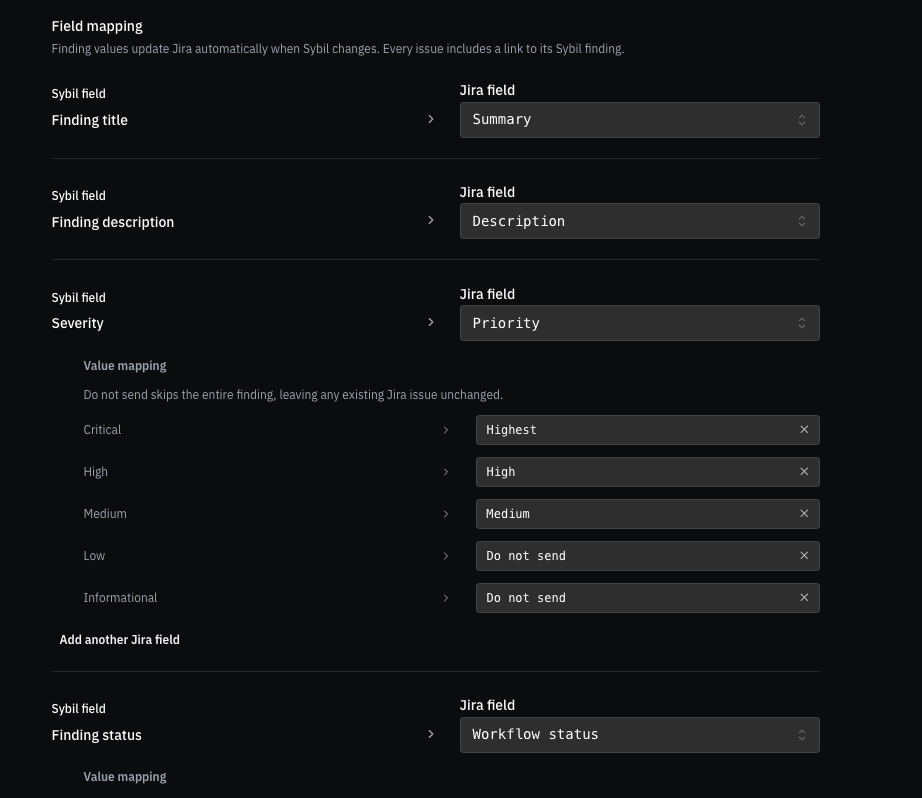Open the Priority Jira field dropdown

click(639, 323)
